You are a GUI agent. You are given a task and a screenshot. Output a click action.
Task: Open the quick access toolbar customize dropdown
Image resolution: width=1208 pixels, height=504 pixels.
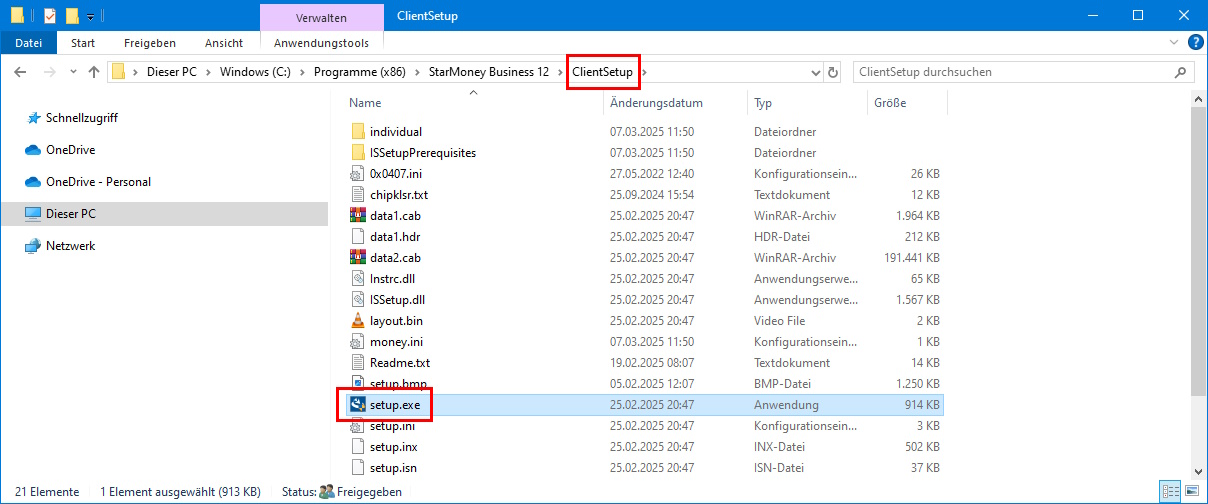pos(91,17)
